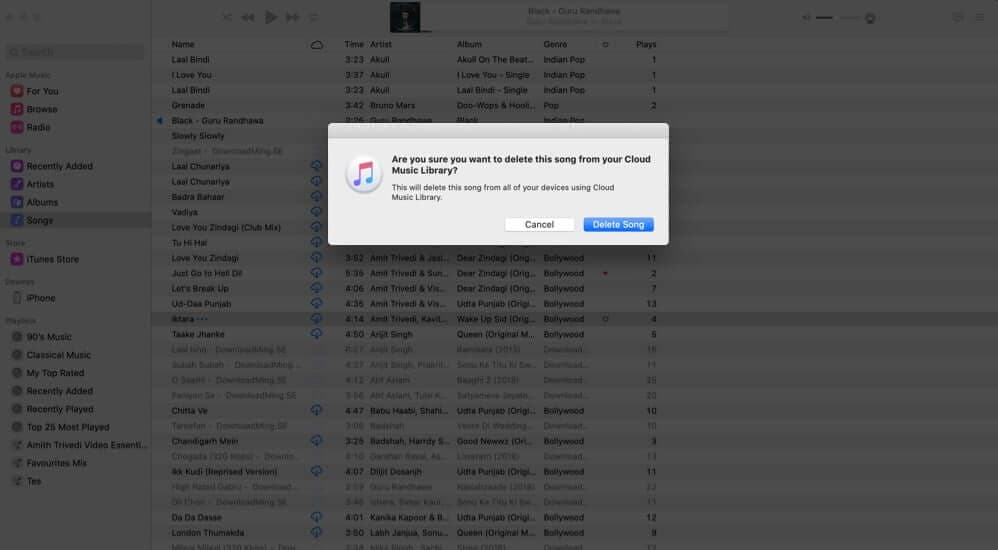Adjust the volume slider
Viewport: 998px width, 550px height.
coord(837,18)
